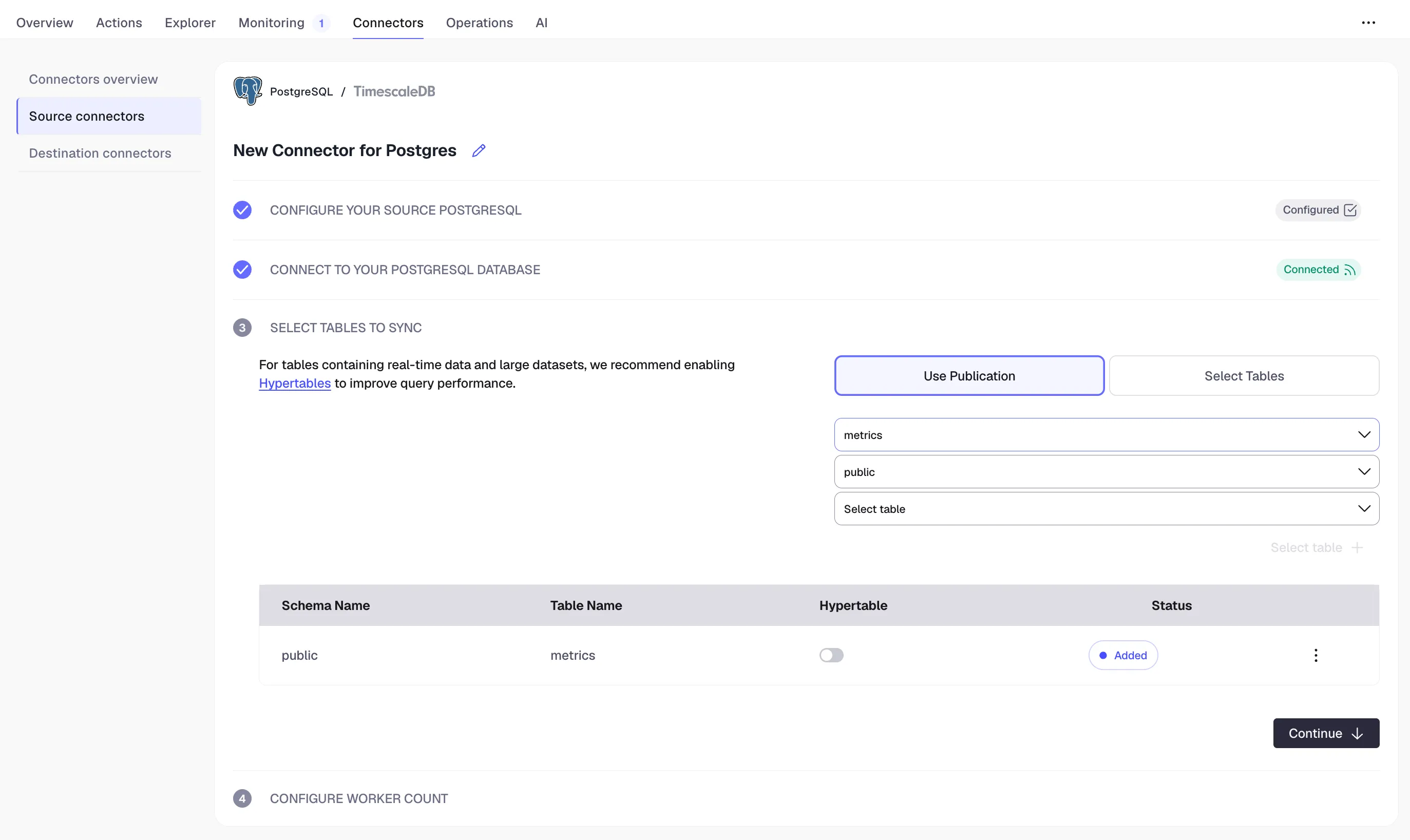Click the Connected status badge

tap(1318, 270)
